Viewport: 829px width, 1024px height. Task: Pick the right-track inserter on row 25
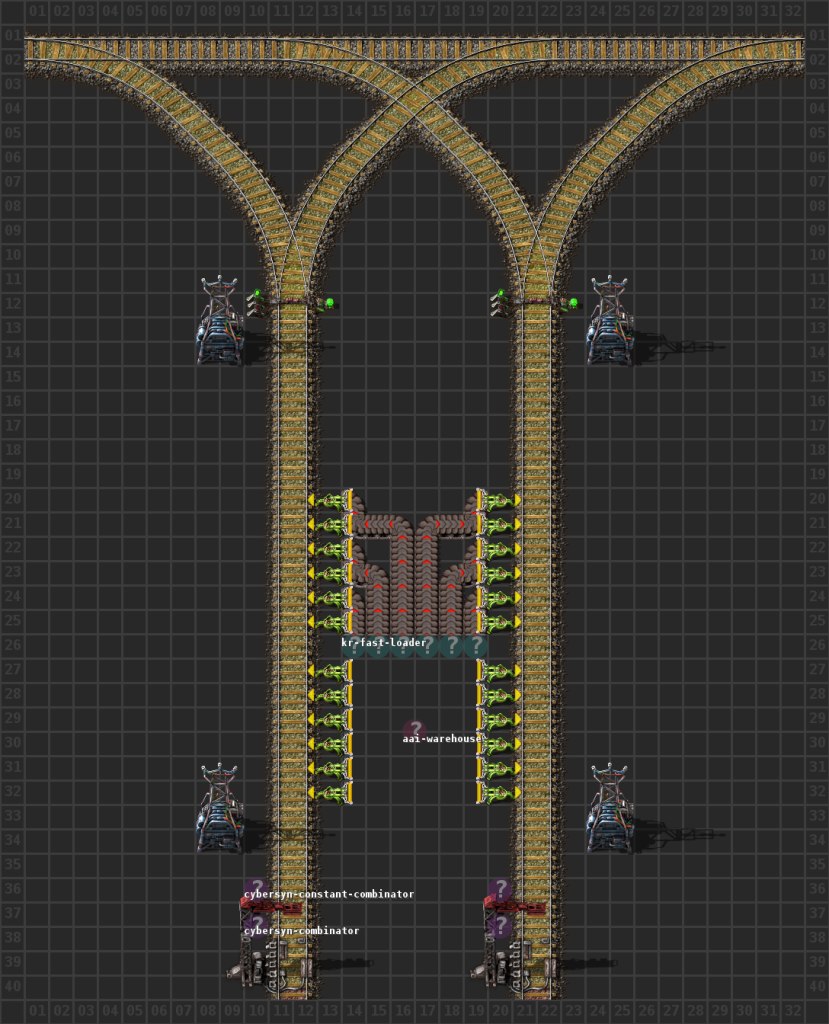[499, 622]
